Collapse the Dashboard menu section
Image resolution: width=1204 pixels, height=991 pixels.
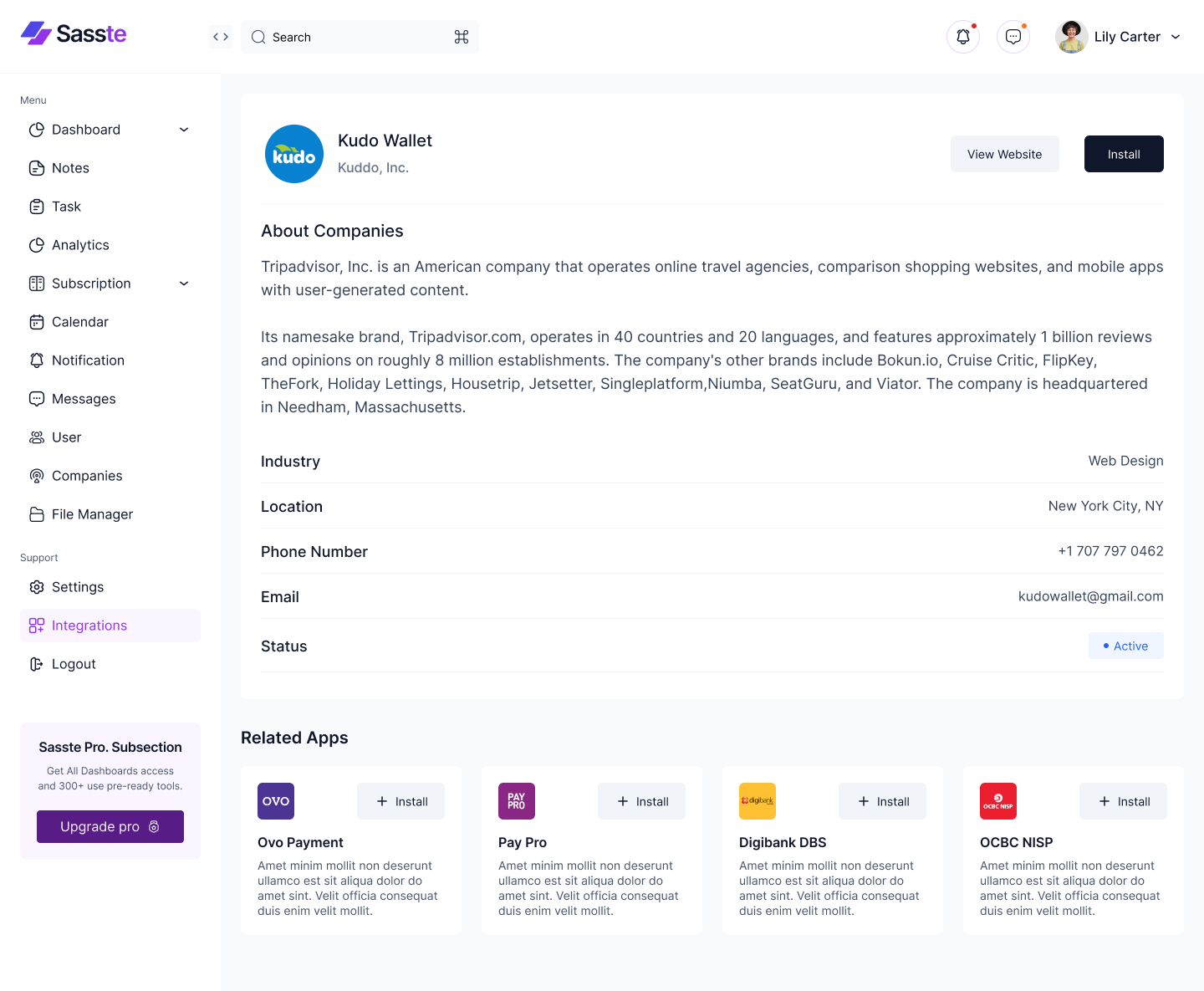pyautogui.click(x=183, y=130)
